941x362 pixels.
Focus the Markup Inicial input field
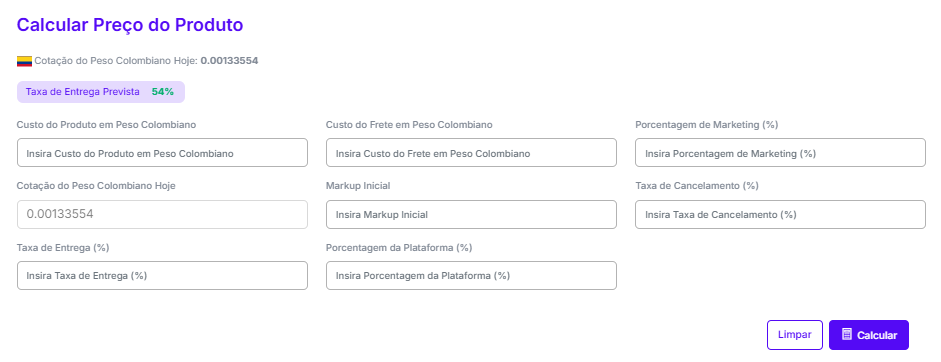(471, 214)
